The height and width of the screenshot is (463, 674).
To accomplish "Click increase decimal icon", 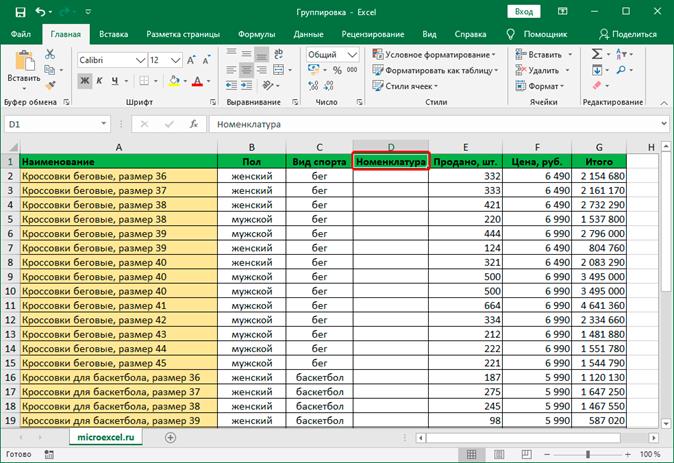I will tap(313, 86).
